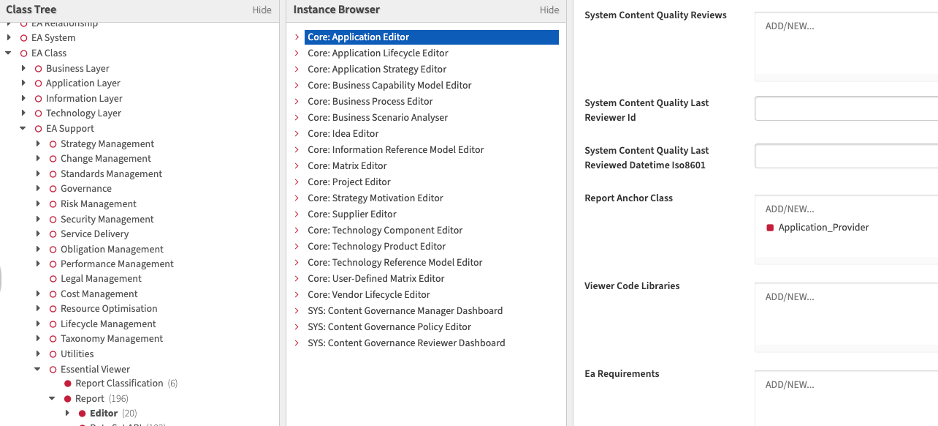Image resolution: width=938 pixels, height=426 pixels.
Task: Open SYS: Content Governance Reviewer Dashboard
Action: (406, 343)
